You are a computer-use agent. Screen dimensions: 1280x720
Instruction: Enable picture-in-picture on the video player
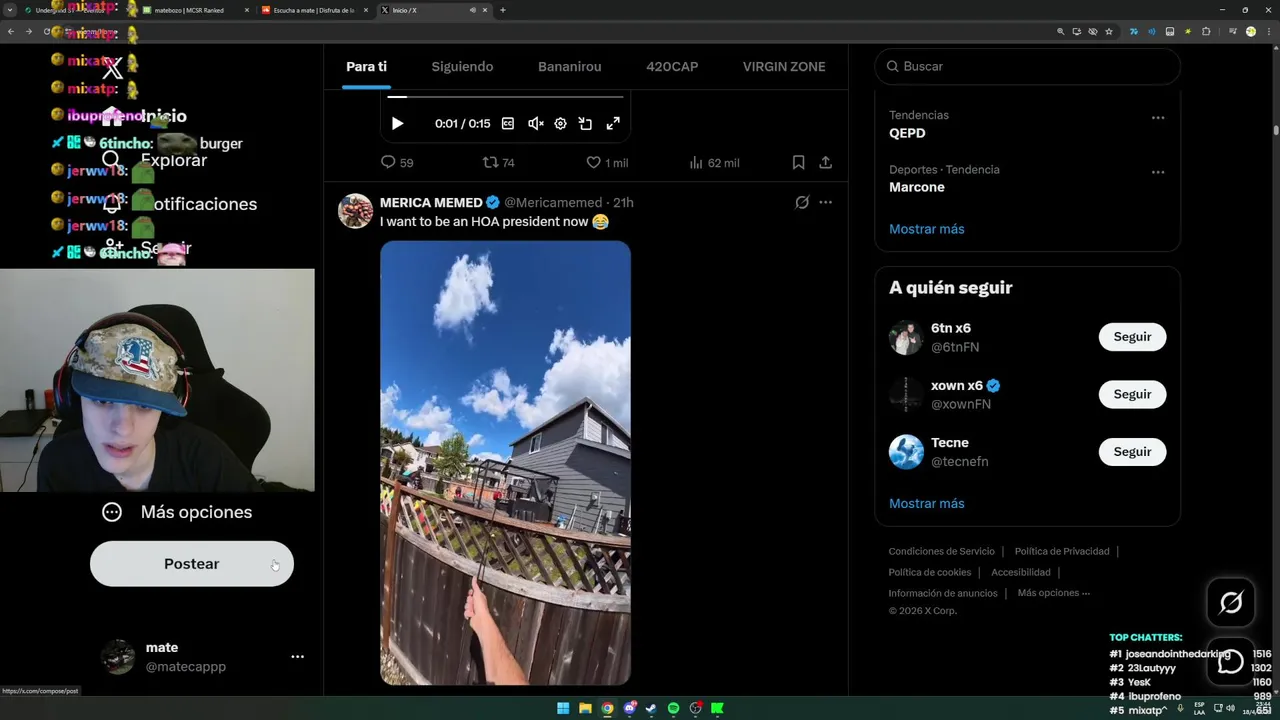586,123
